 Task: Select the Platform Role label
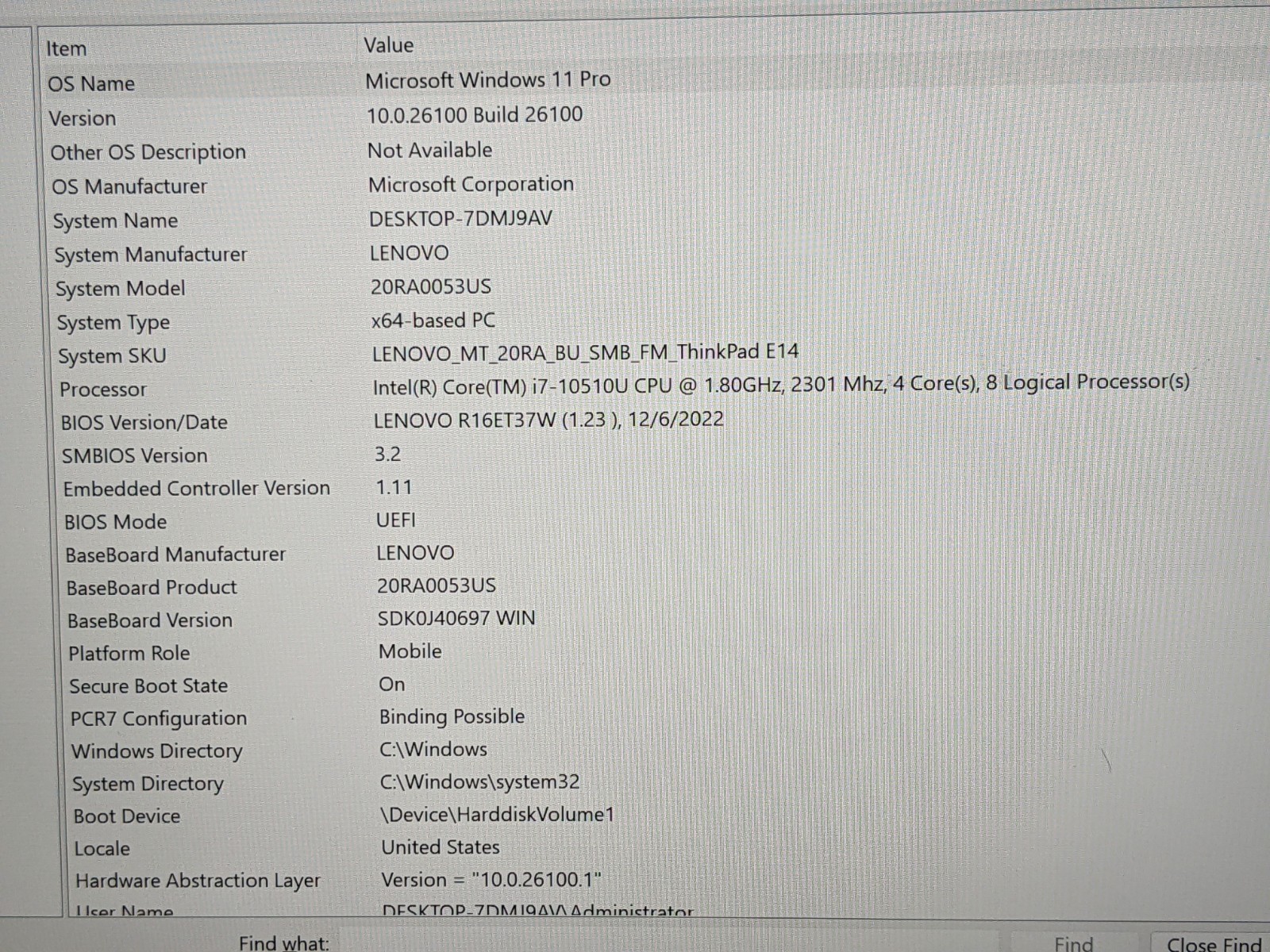(x=129, y=654)
